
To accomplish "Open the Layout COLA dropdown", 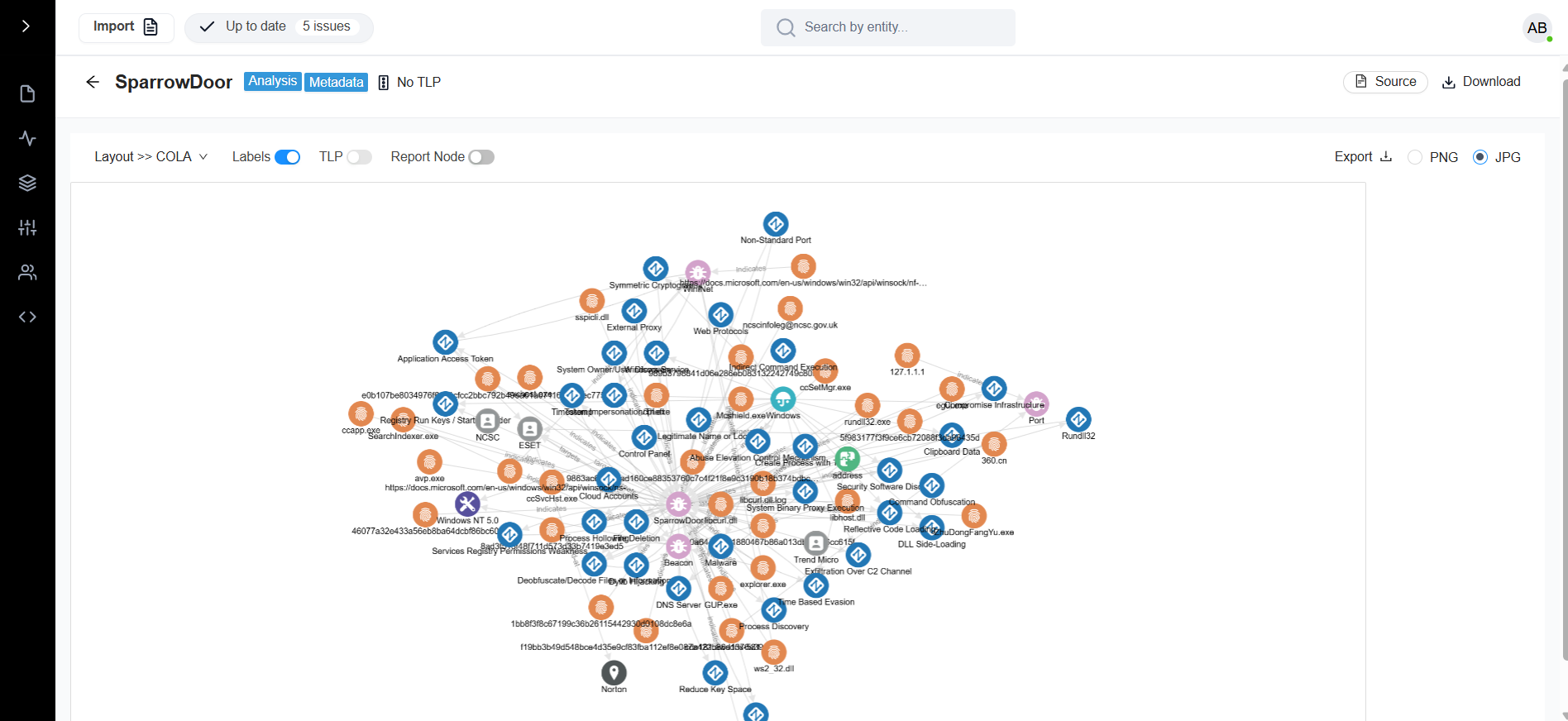I will click(x=151, y=157).
